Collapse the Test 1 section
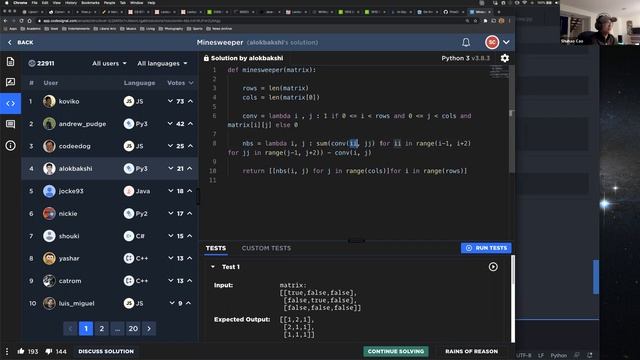Screen dimensions: 640x360 [213, 267]
